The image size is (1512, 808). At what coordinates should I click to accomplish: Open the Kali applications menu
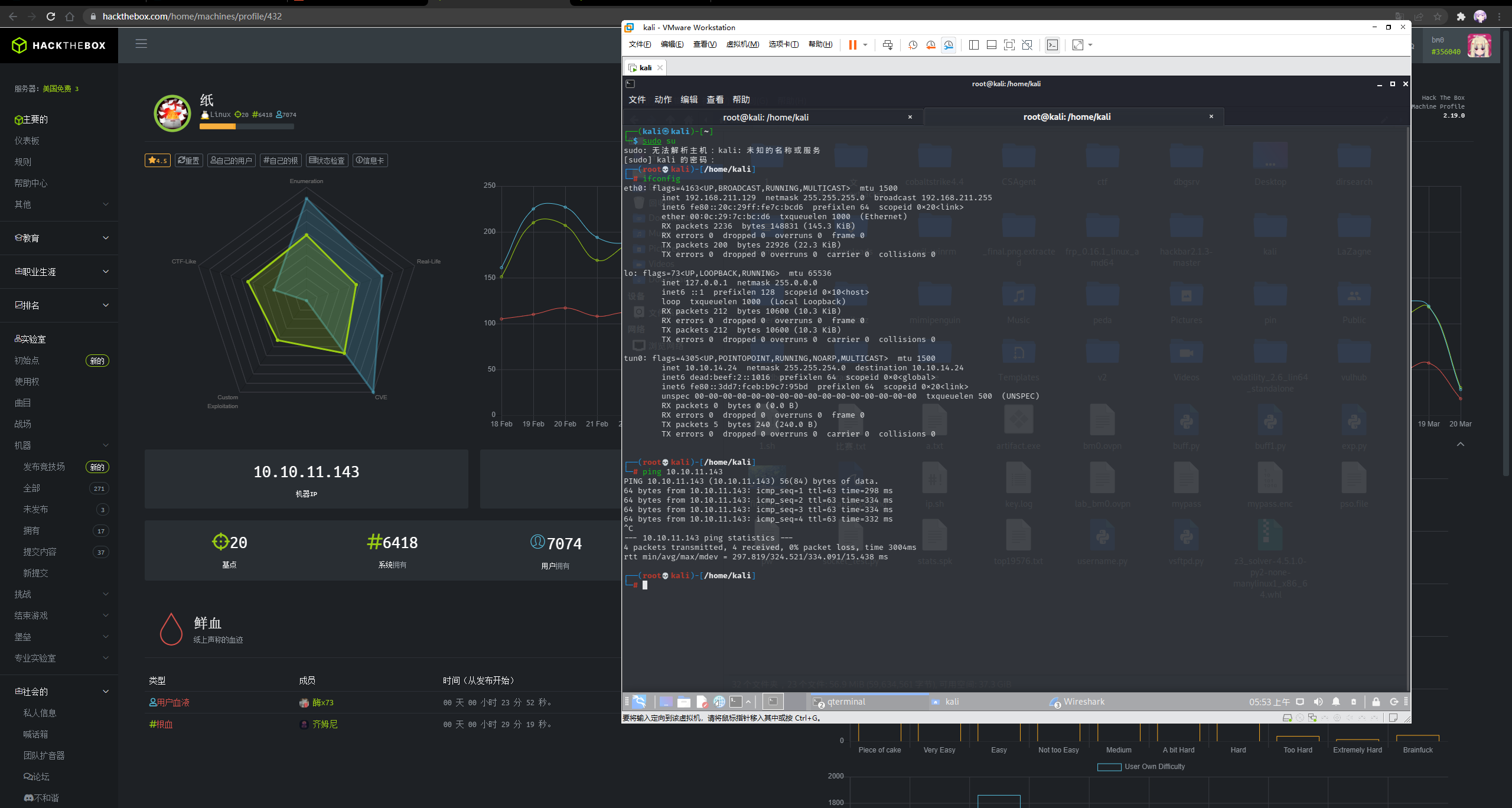639,702
